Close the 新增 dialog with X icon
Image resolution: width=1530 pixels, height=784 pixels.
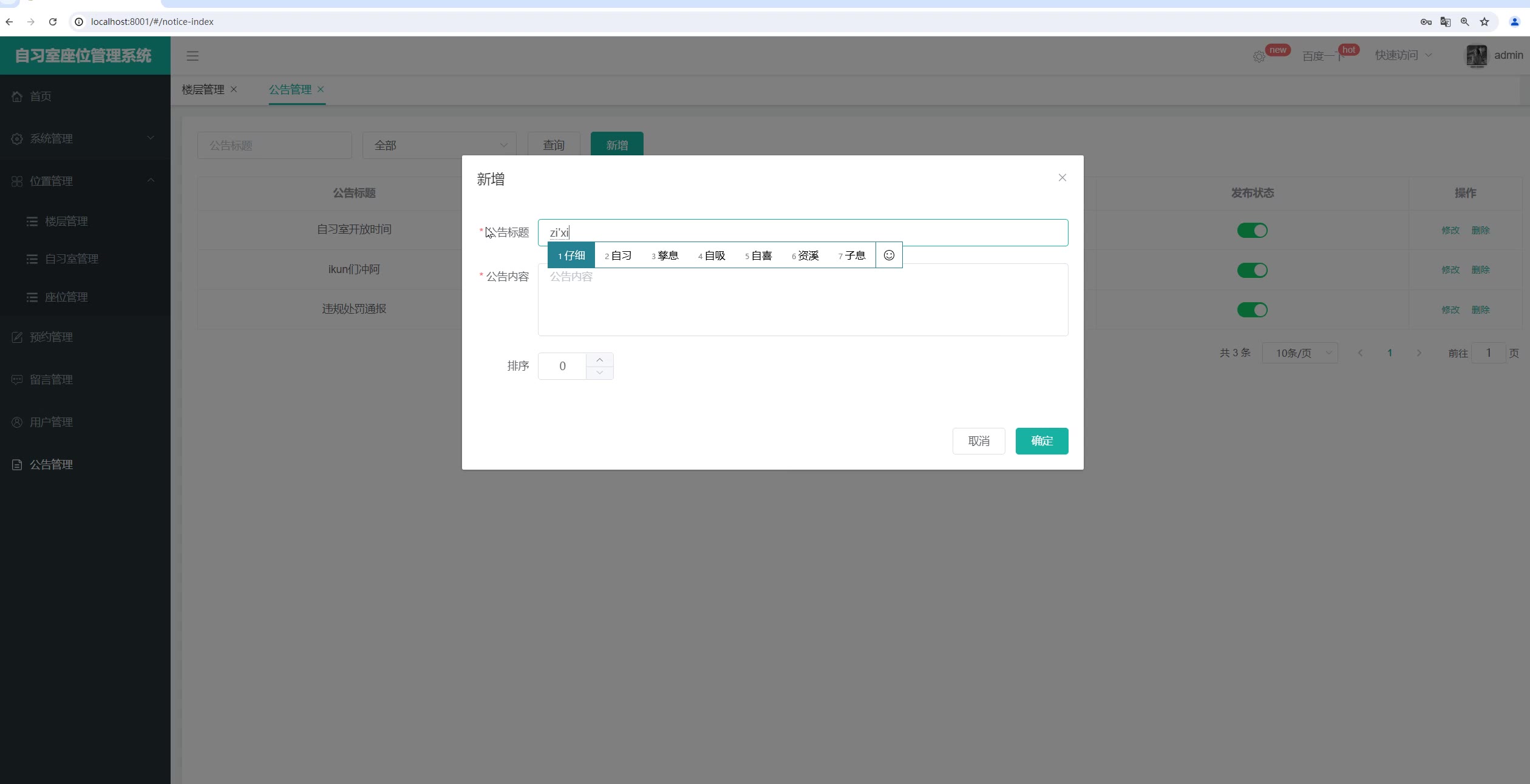[1062, 178]
